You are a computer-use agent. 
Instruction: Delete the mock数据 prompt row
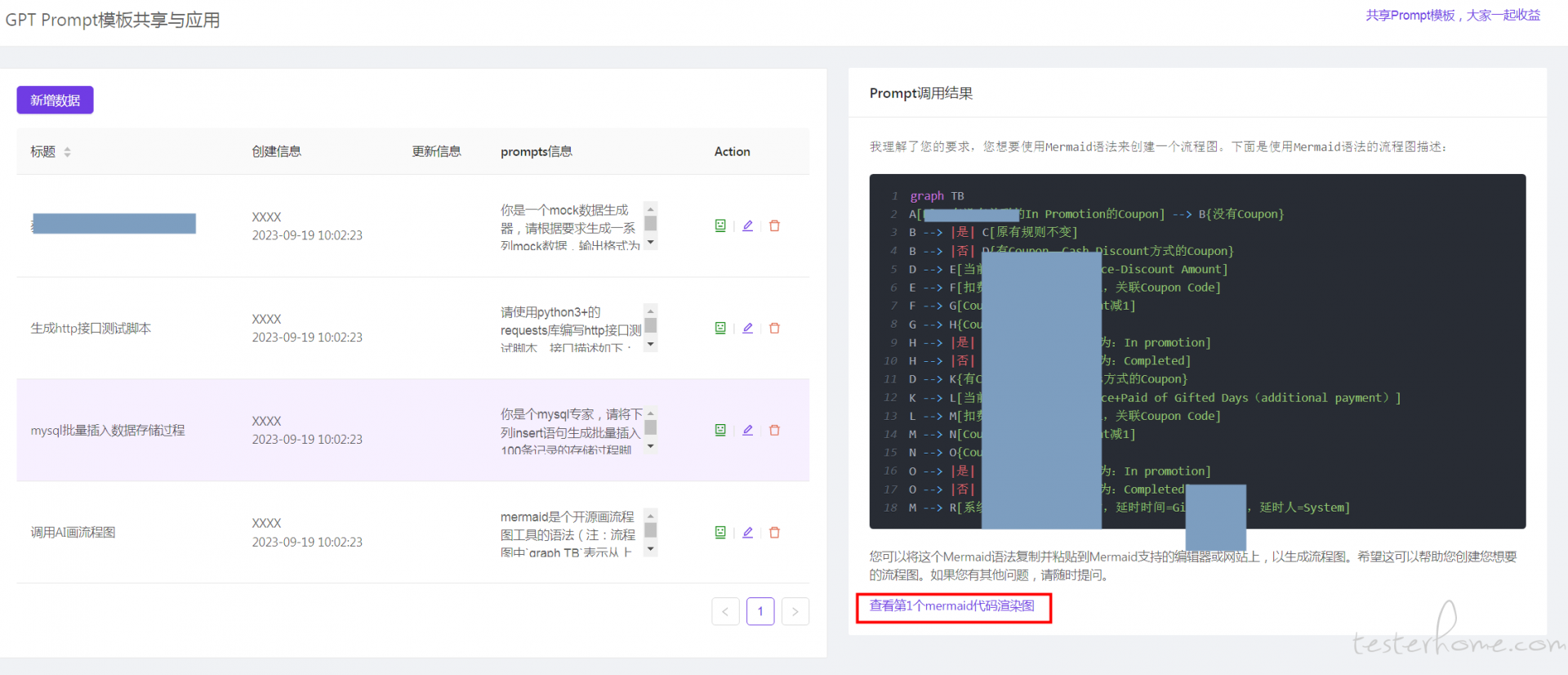click(x=774, y=226)
